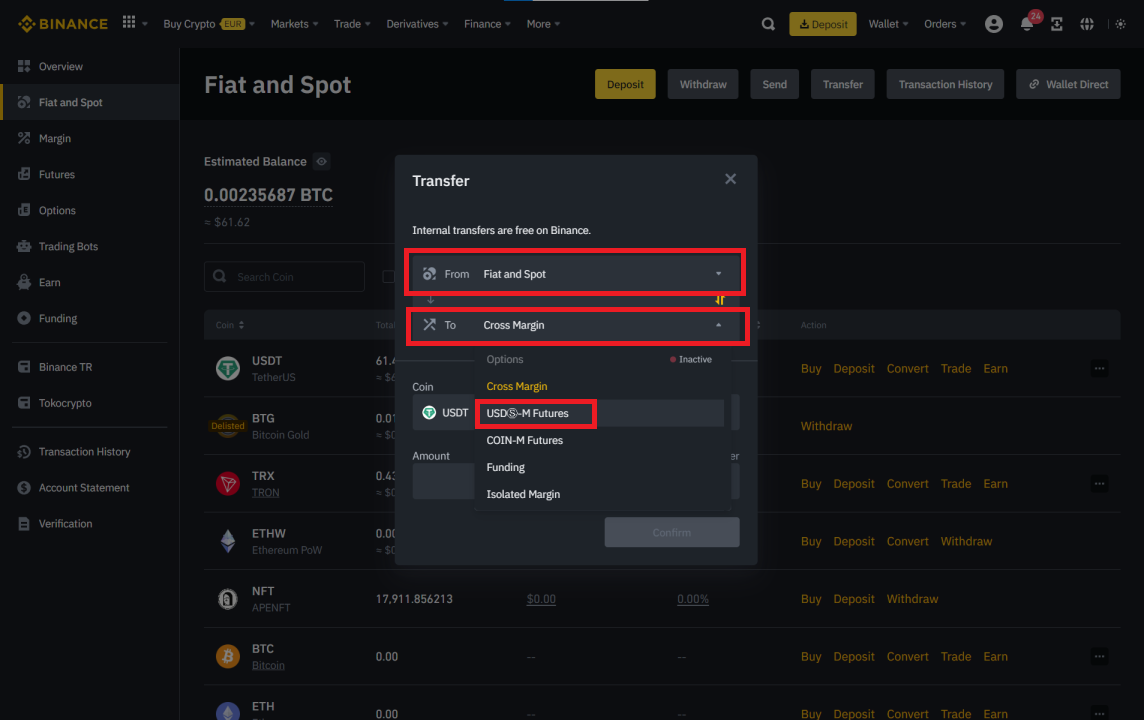1144x720 pixels.
Task: Open Wallet Direct
Action: (1068, 84)
